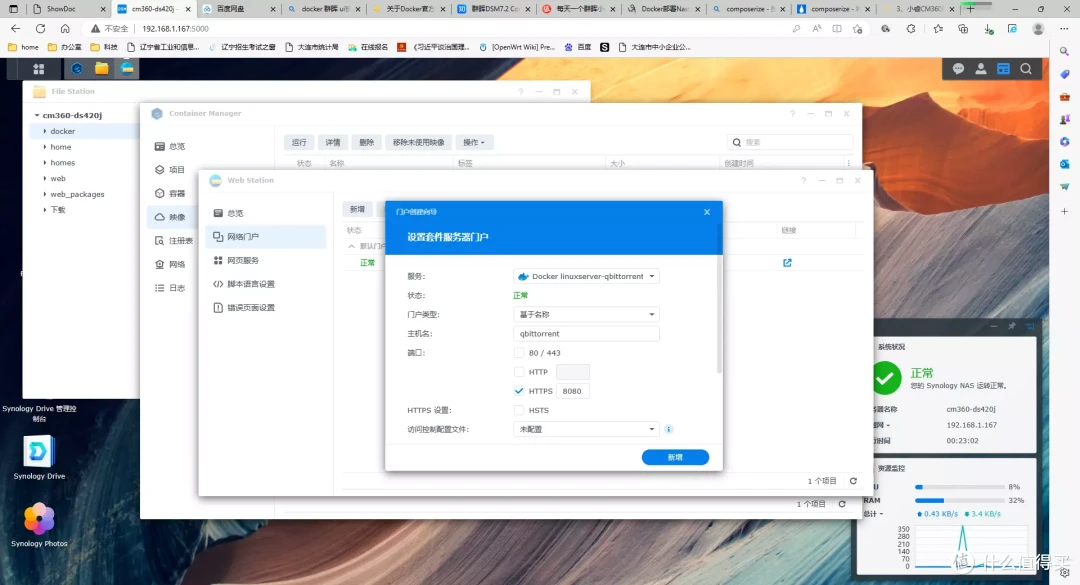Open Synology Drive desktop icon
This screenshot has height=585, width=1080.
click(39, 458)
